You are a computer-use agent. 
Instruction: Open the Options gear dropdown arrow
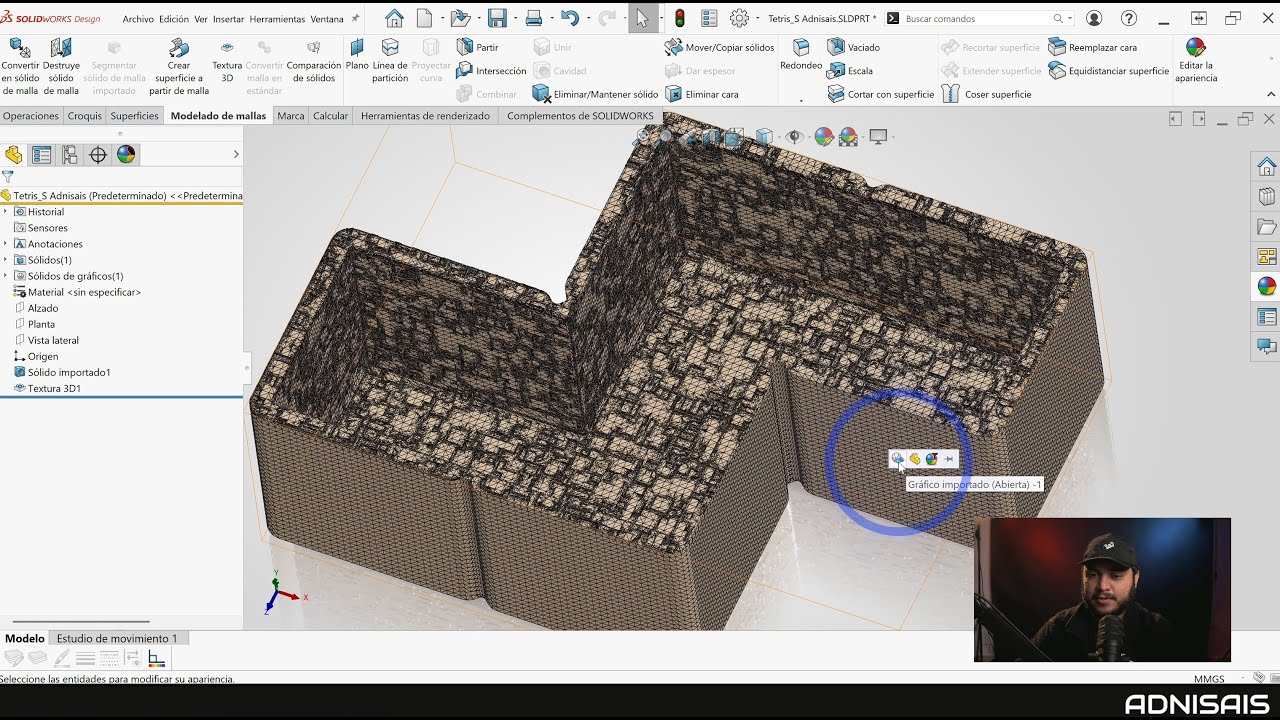(x=756, y=18)
